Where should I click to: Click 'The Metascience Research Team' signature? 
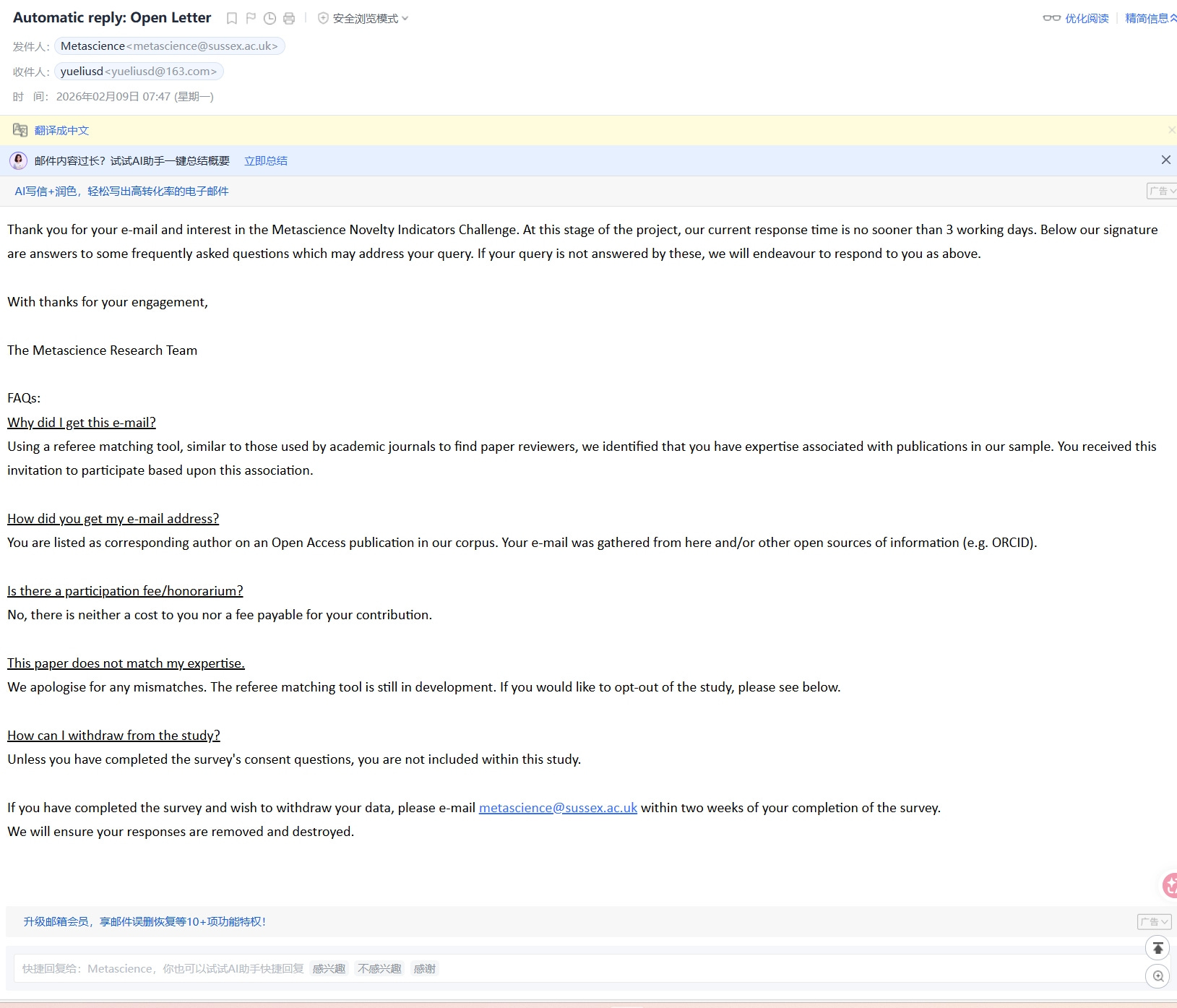click(102, 350)
